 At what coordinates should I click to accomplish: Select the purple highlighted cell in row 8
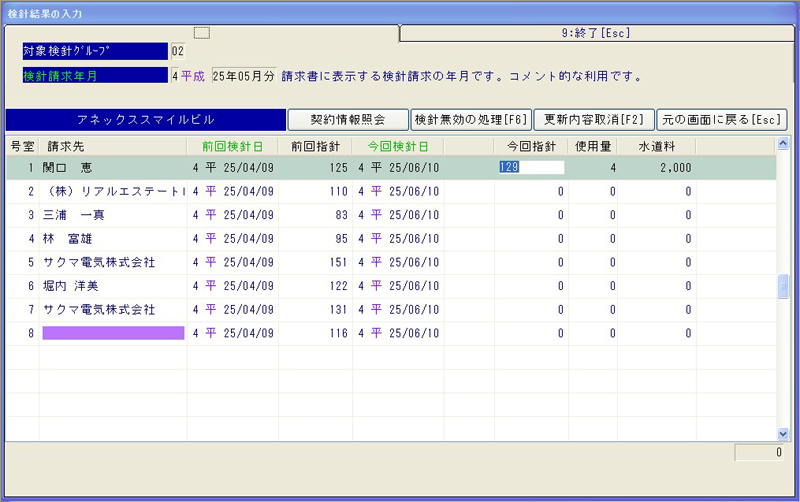113,333
